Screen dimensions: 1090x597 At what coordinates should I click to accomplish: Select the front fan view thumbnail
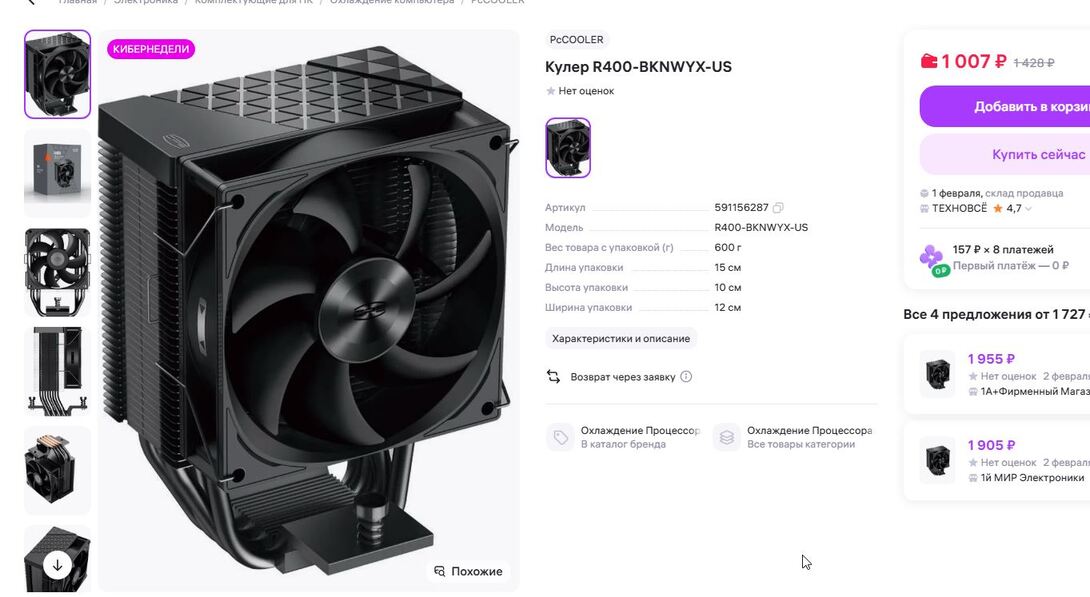[58, 272]
